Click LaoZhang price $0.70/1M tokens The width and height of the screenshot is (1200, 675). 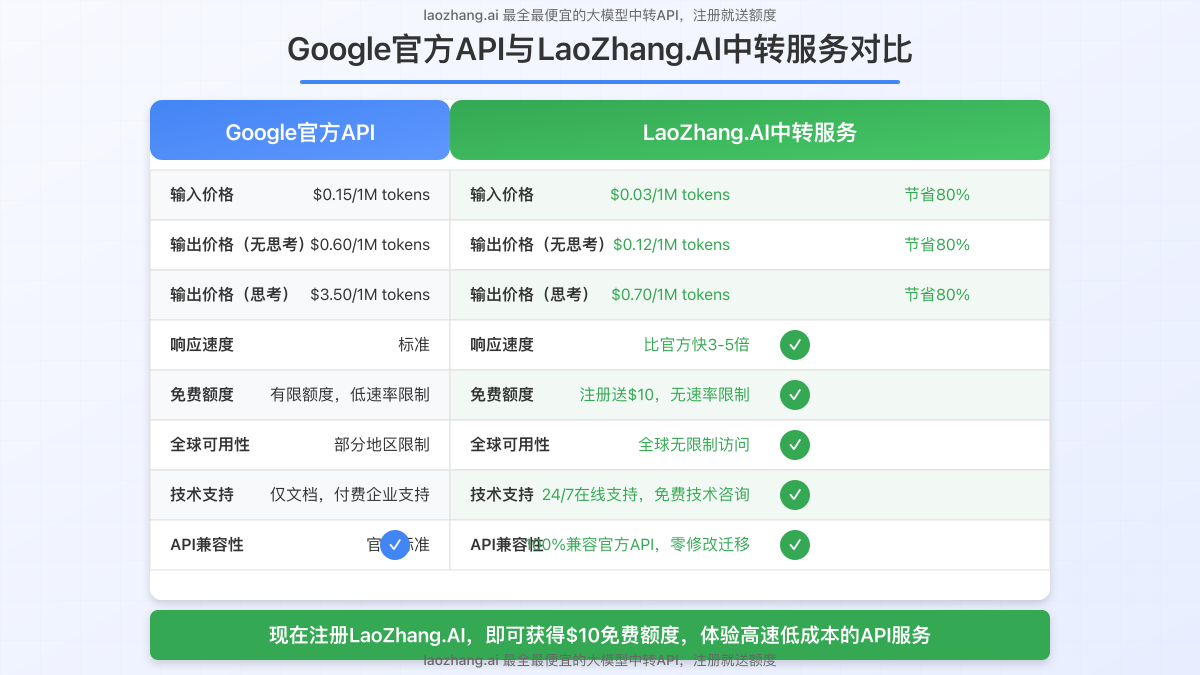coord(670,295)
